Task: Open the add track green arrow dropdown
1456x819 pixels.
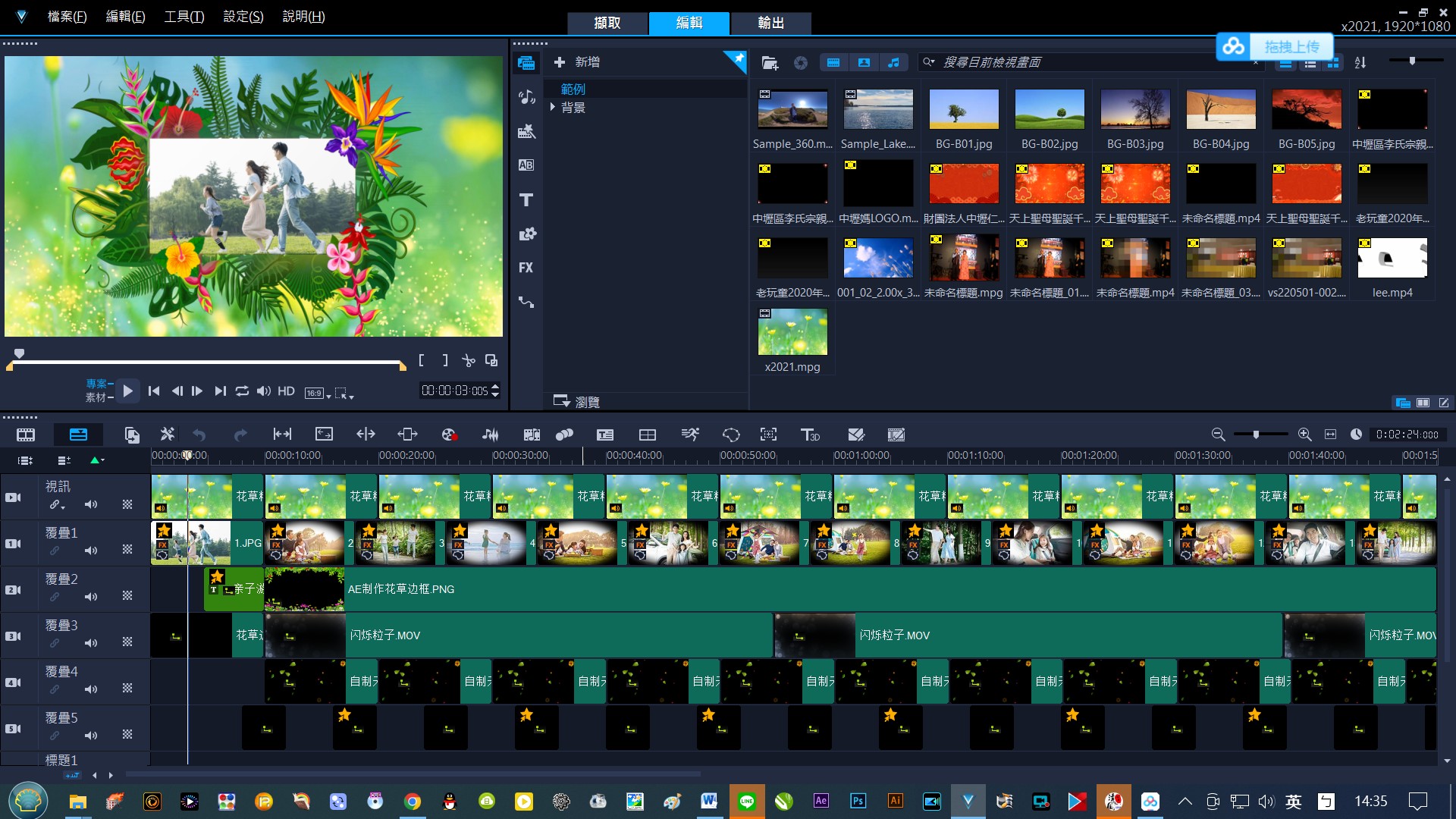Action: pos(97,460)
